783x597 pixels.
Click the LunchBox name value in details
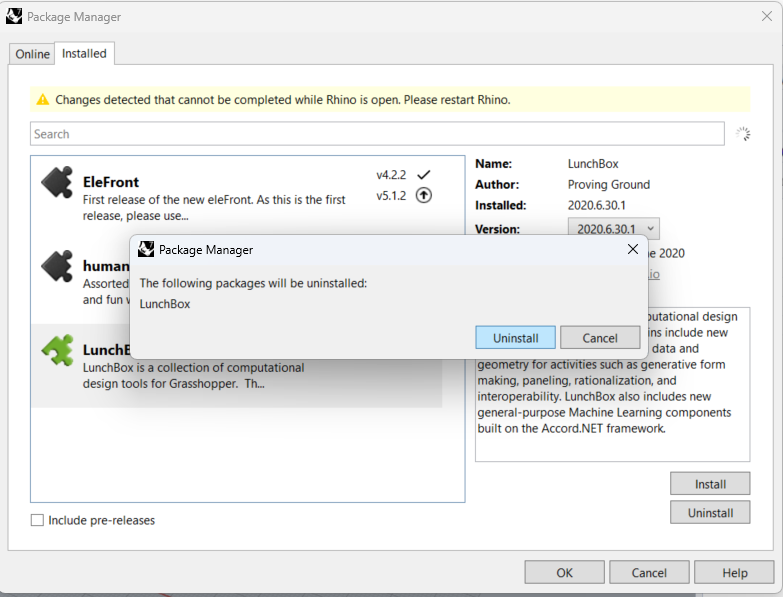coord(593,164)
